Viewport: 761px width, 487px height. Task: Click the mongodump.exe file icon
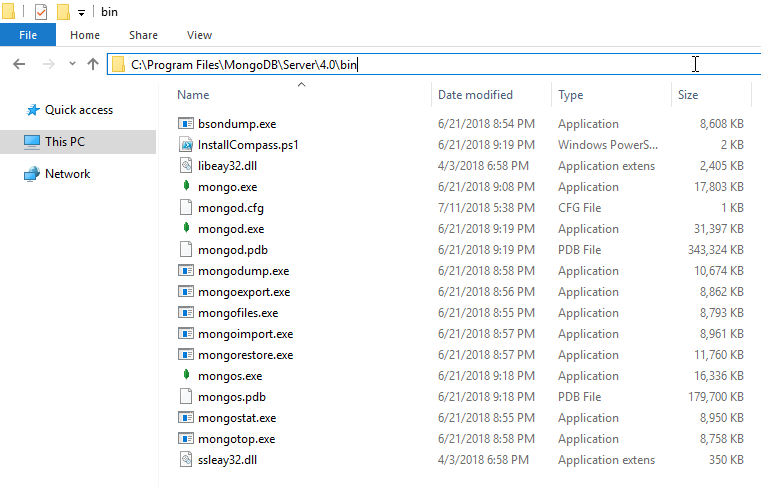(186, 270)
